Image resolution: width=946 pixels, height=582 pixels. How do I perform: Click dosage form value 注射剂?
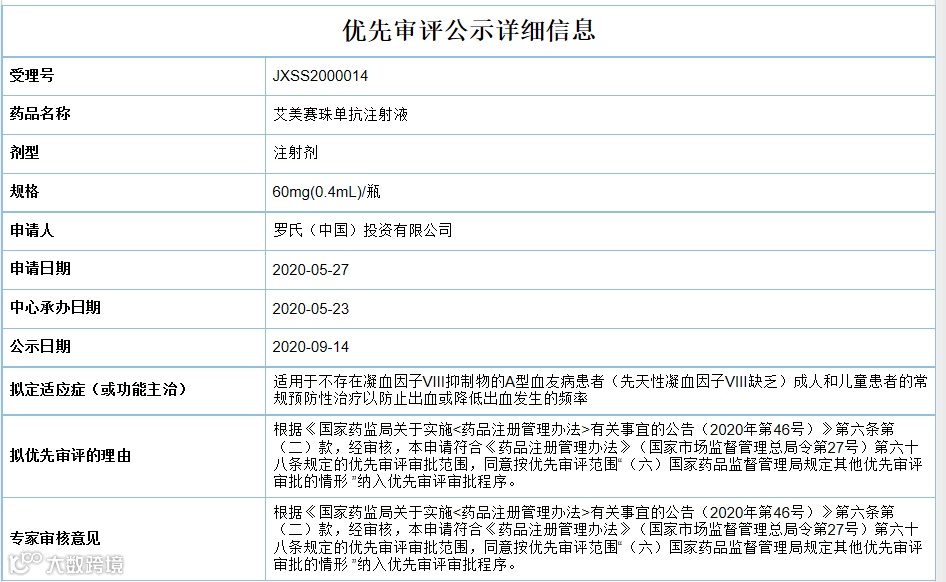[295, 153]
